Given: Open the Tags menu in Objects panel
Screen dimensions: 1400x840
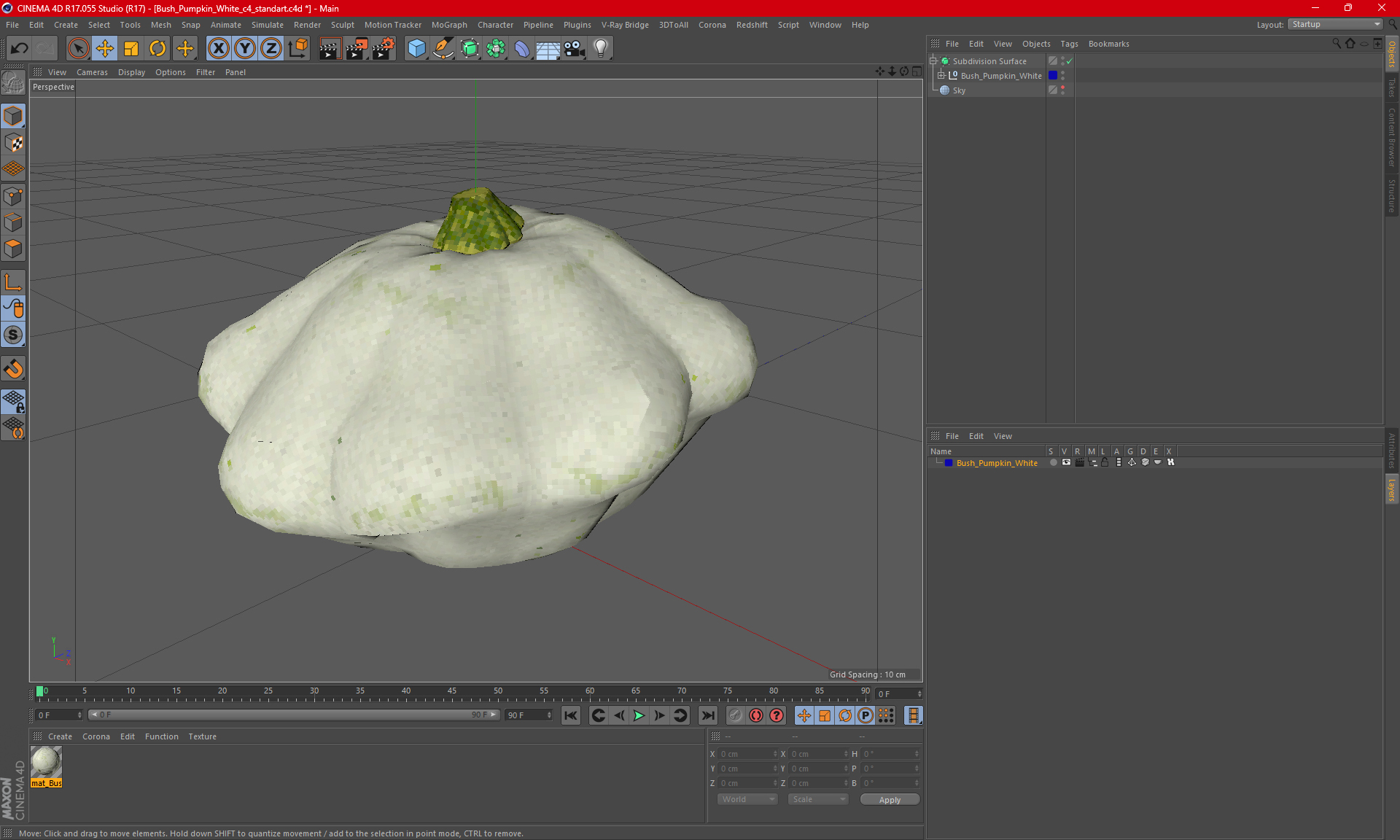Looking at the screenshot, I should point(1069,44).
